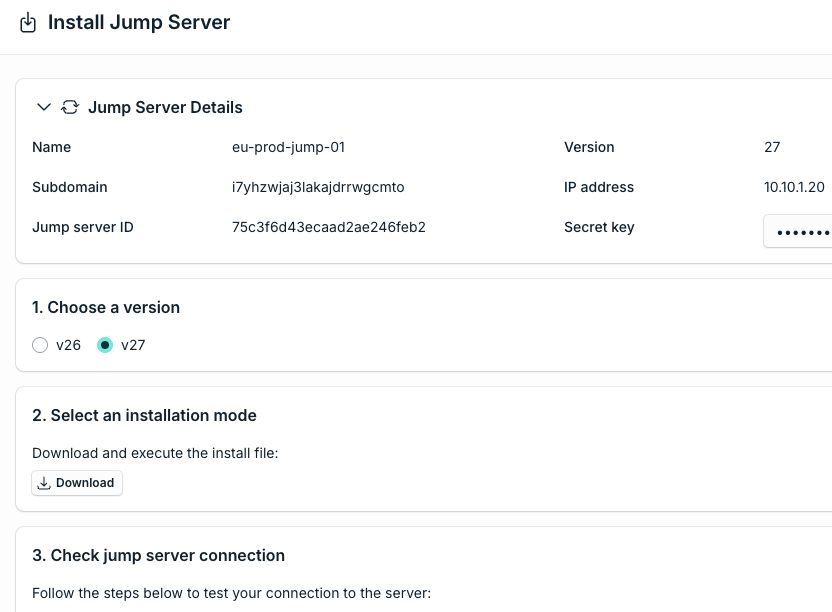Click the Install Jump Server page title
Screen dimensions: 832x612
coord(139,22)
